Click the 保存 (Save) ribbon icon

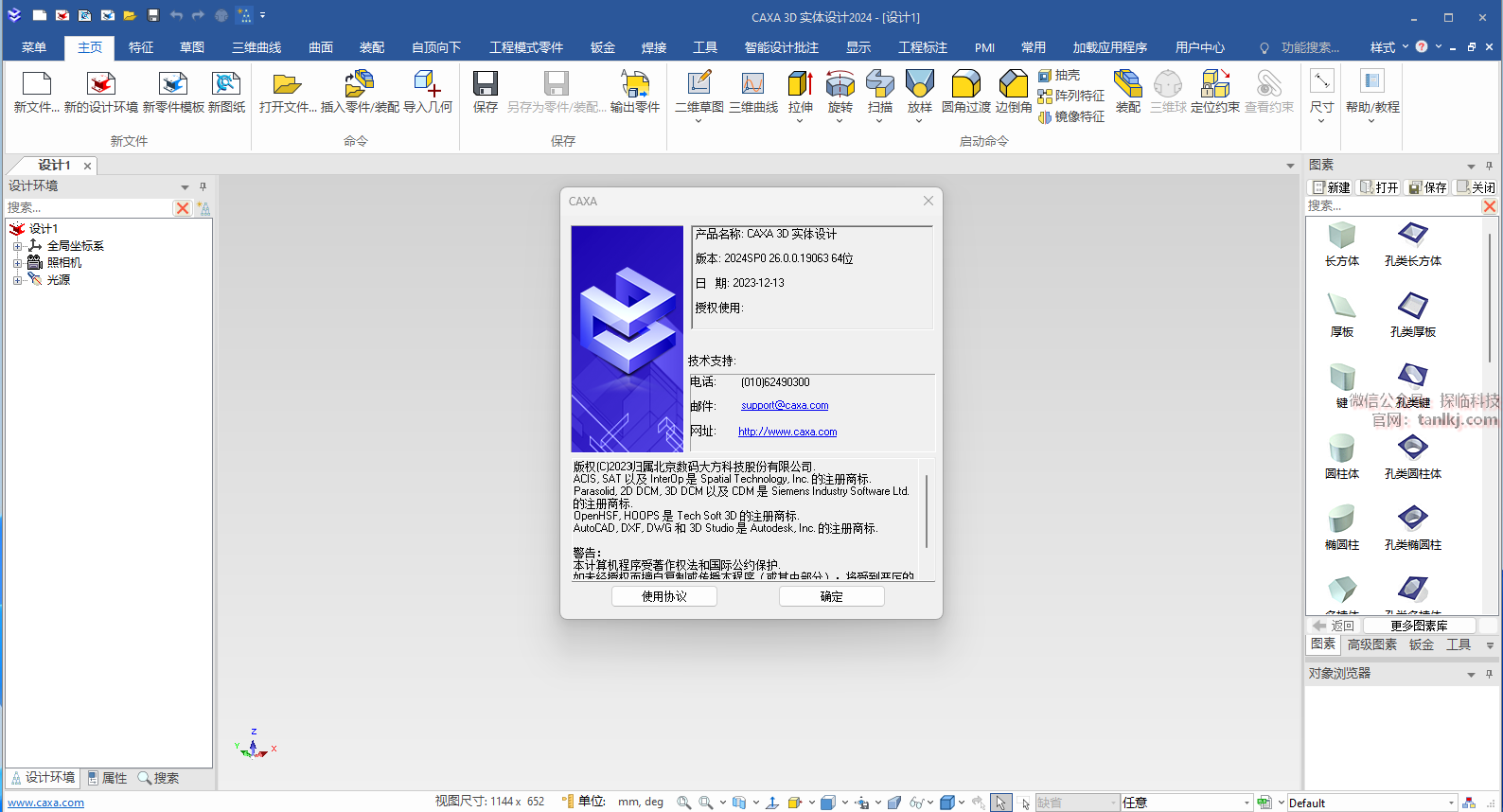485,85
